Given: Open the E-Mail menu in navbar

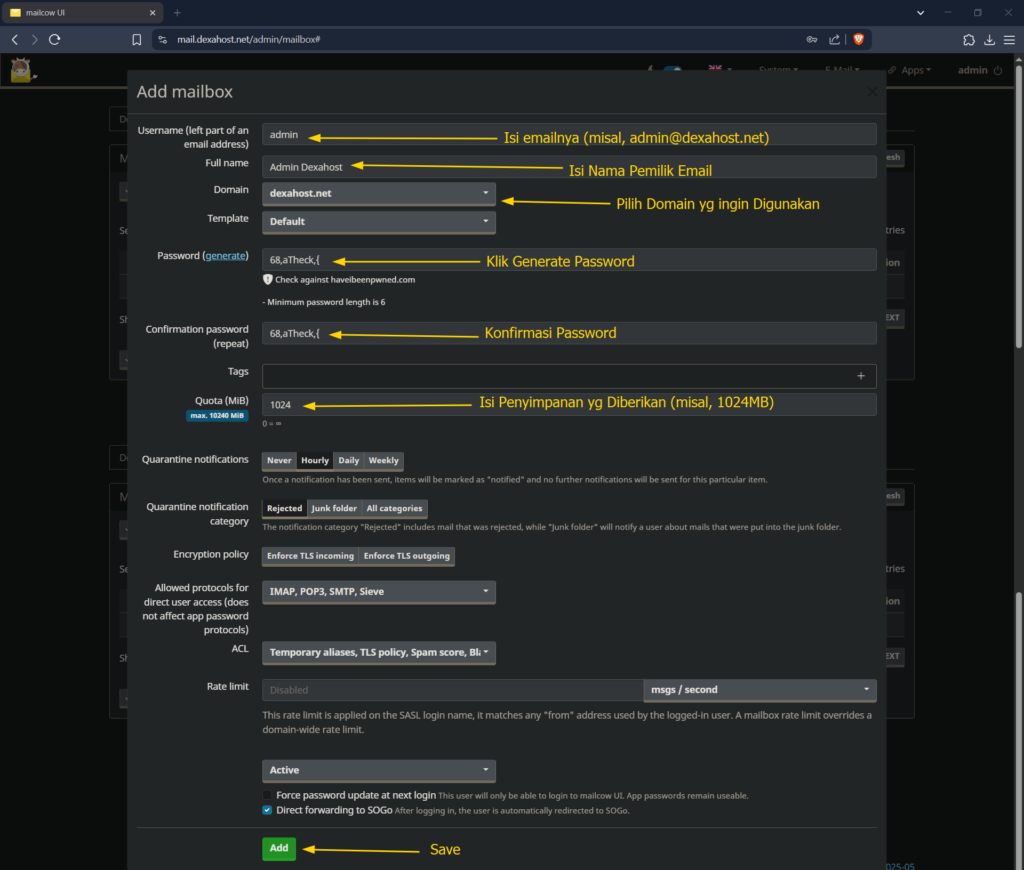Looking at the screenshot, I should (842, 70).
